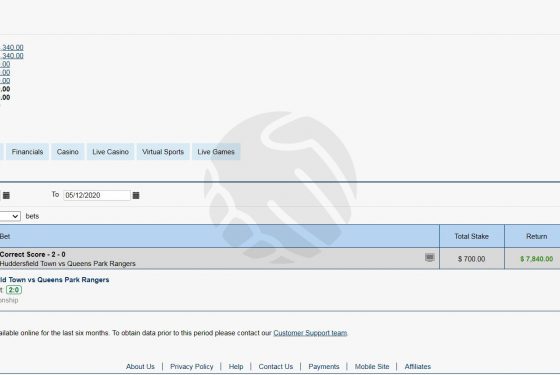
Task: Open the calendar icon left of the To label
Action: pos(6,195)
